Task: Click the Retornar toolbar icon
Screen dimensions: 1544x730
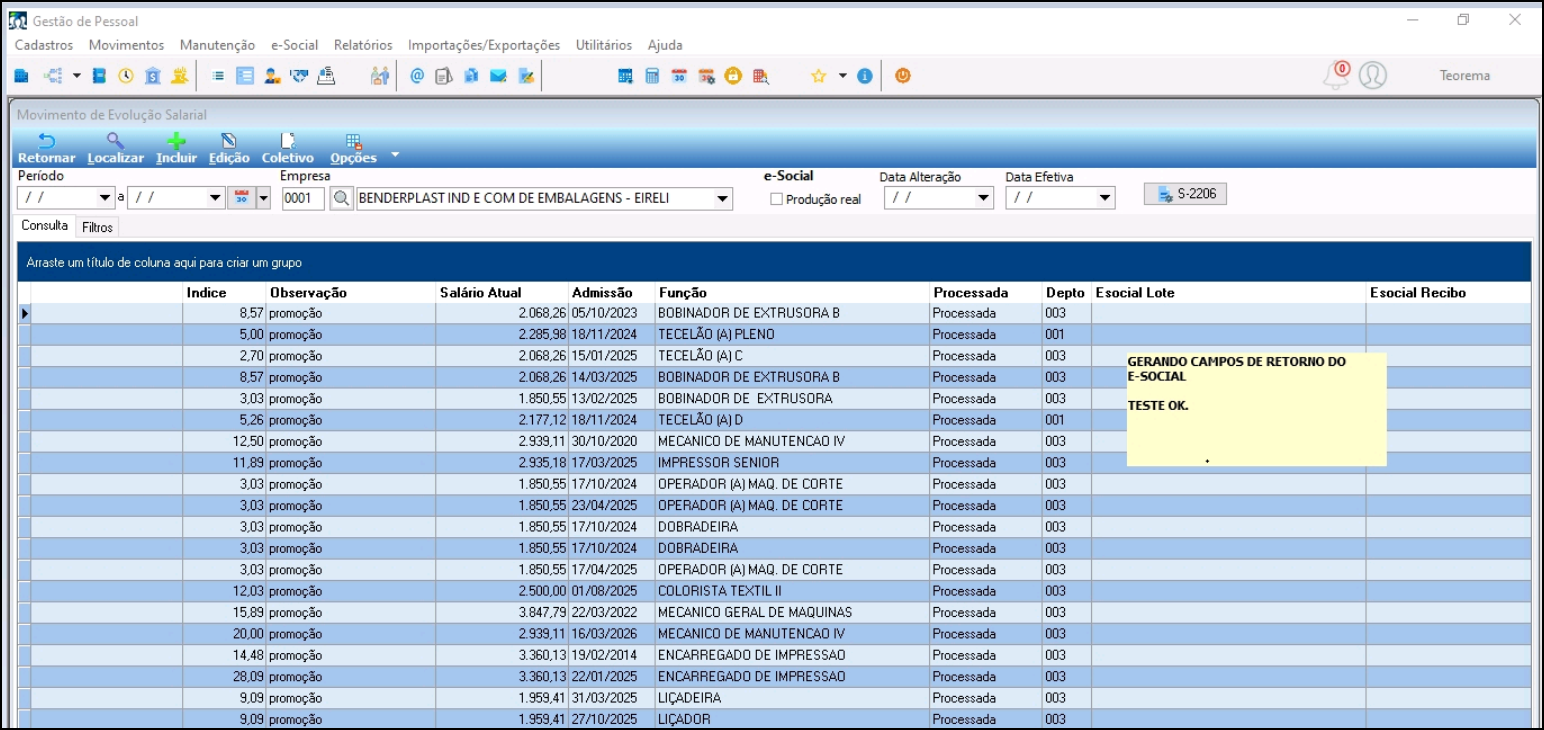Action: point(46,148)
